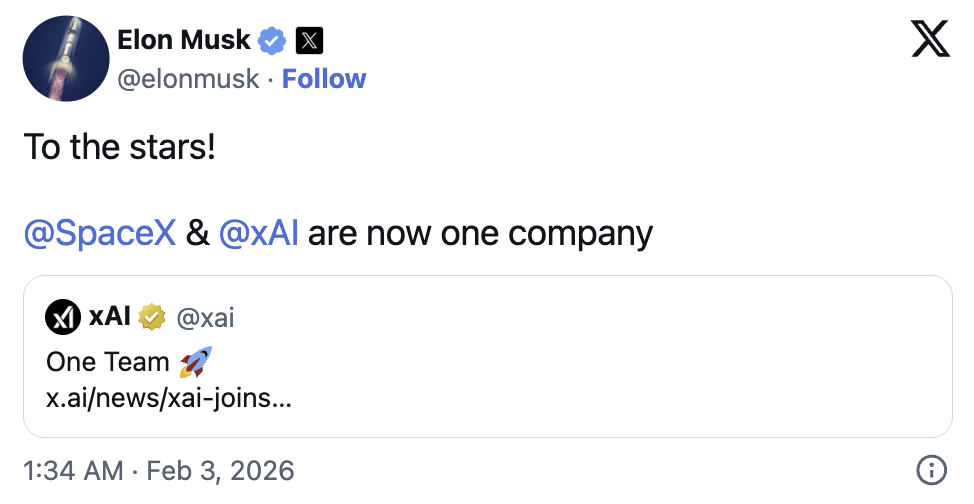Screen dimensions: 974x504
Task: Open Elon Musk's rocket profile picture
Action: pos(64,59)
